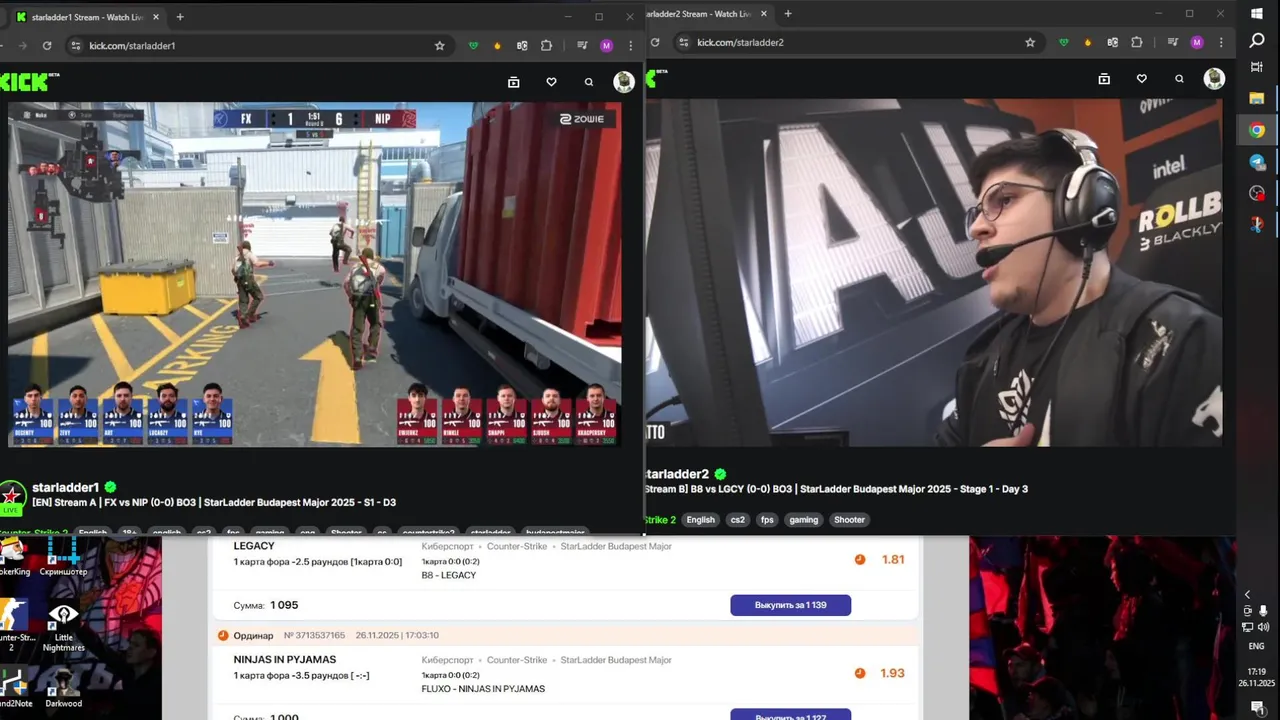
Task: Open Little Nightmares desktop shortcut
Action: [63, 627]
